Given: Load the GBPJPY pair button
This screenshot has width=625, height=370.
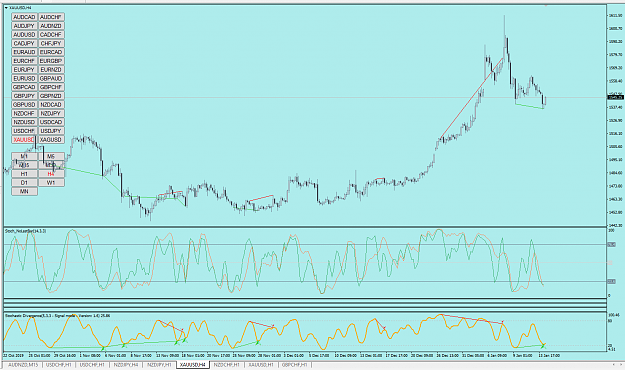Looking at the screenshot, I should (24, 96).
